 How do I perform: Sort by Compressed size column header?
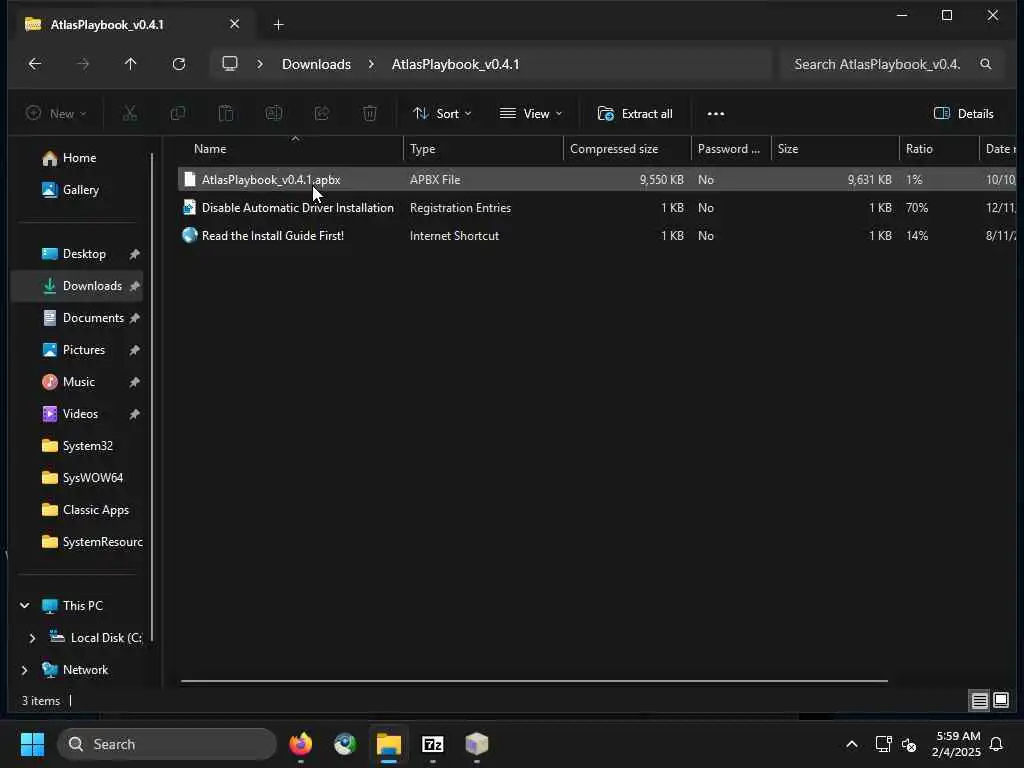627,149
